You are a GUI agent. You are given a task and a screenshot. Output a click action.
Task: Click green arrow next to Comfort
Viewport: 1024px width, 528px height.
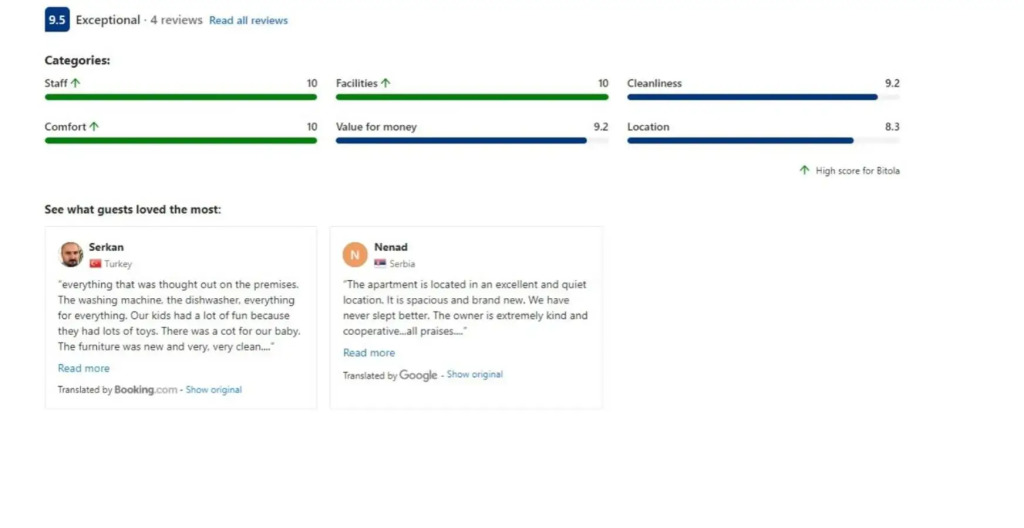(x=95, y=127)
